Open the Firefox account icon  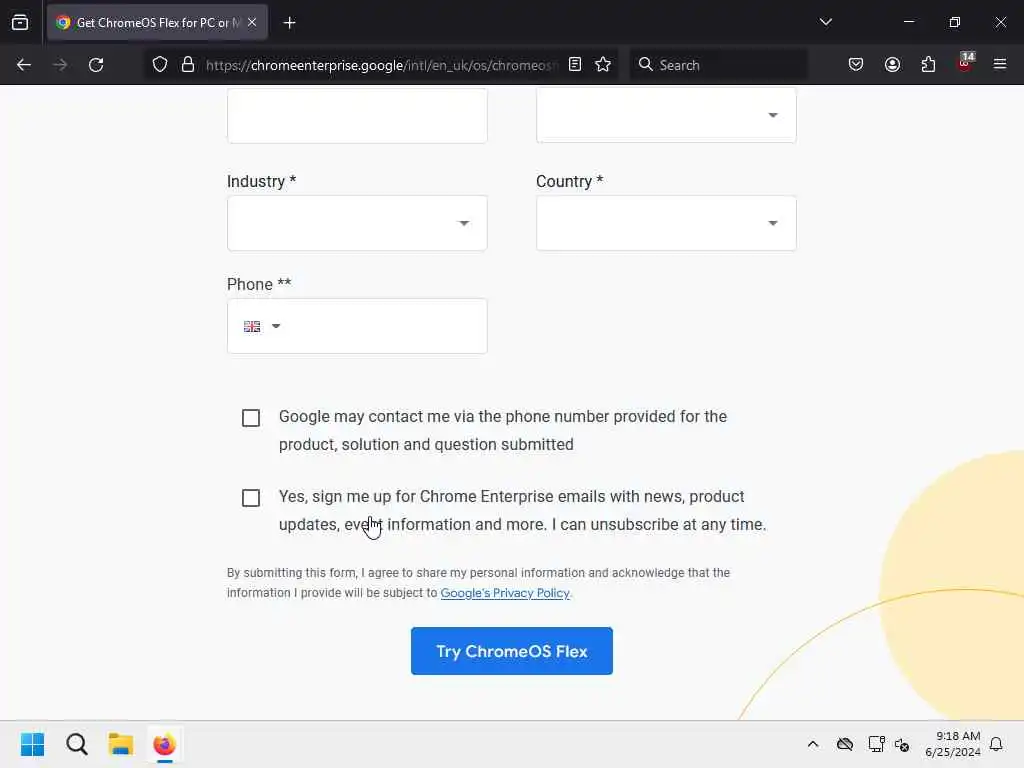click(x=892, y=64)
